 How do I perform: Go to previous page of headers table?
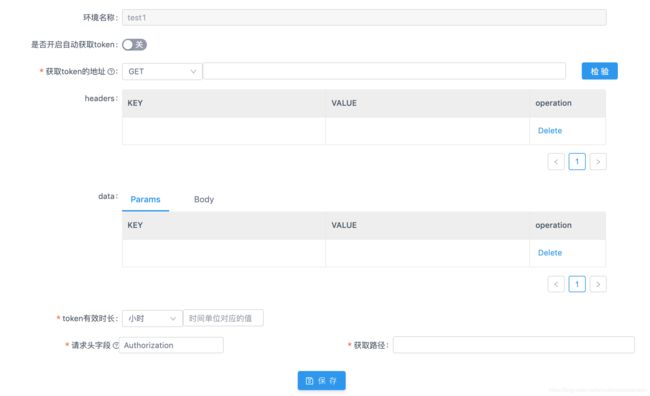point(556,162)
